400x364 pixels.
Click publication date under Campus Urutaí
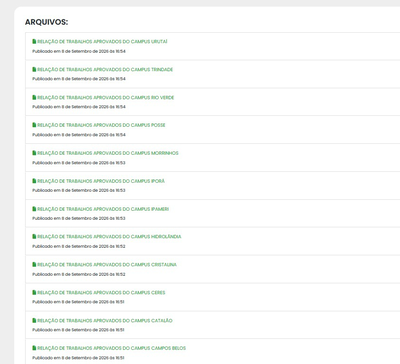79,51
